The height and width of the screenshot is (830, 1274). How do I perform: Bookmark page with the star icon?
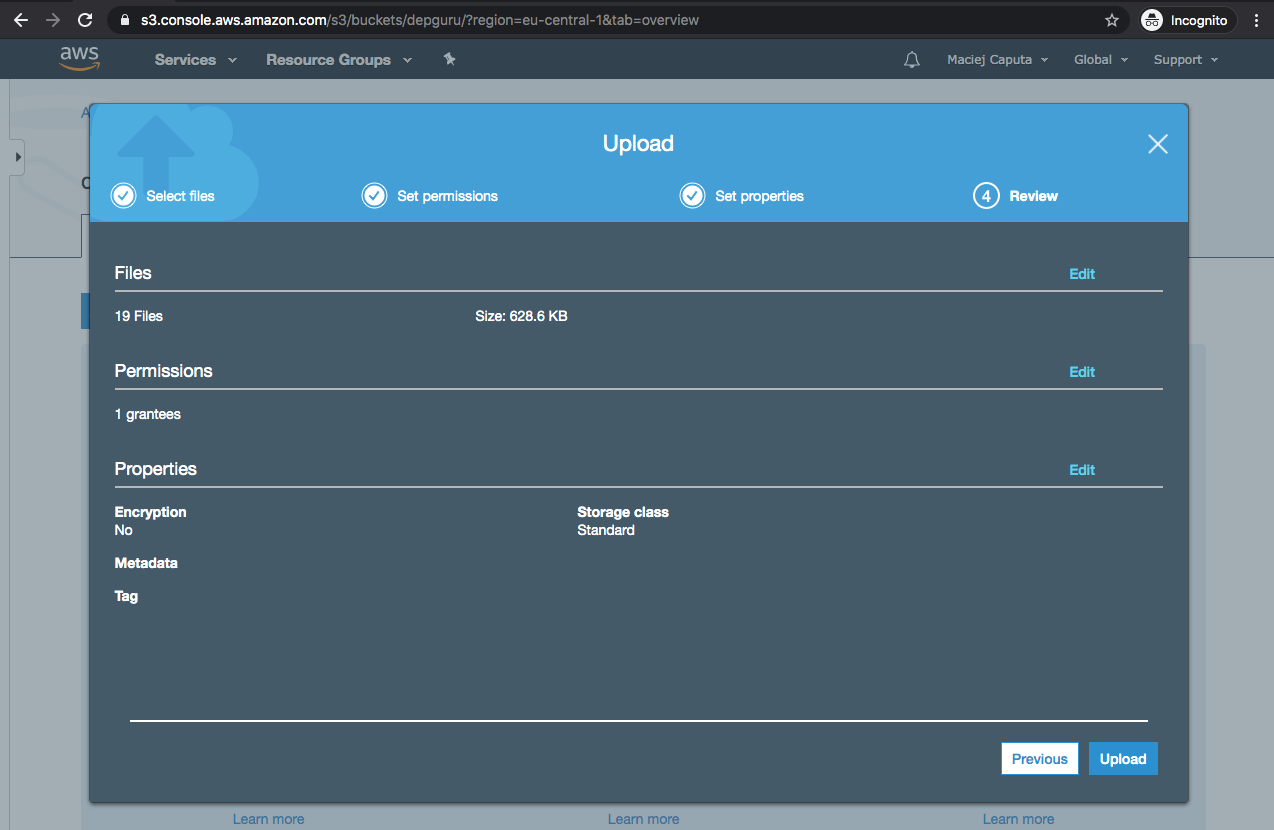point(1111,20)
